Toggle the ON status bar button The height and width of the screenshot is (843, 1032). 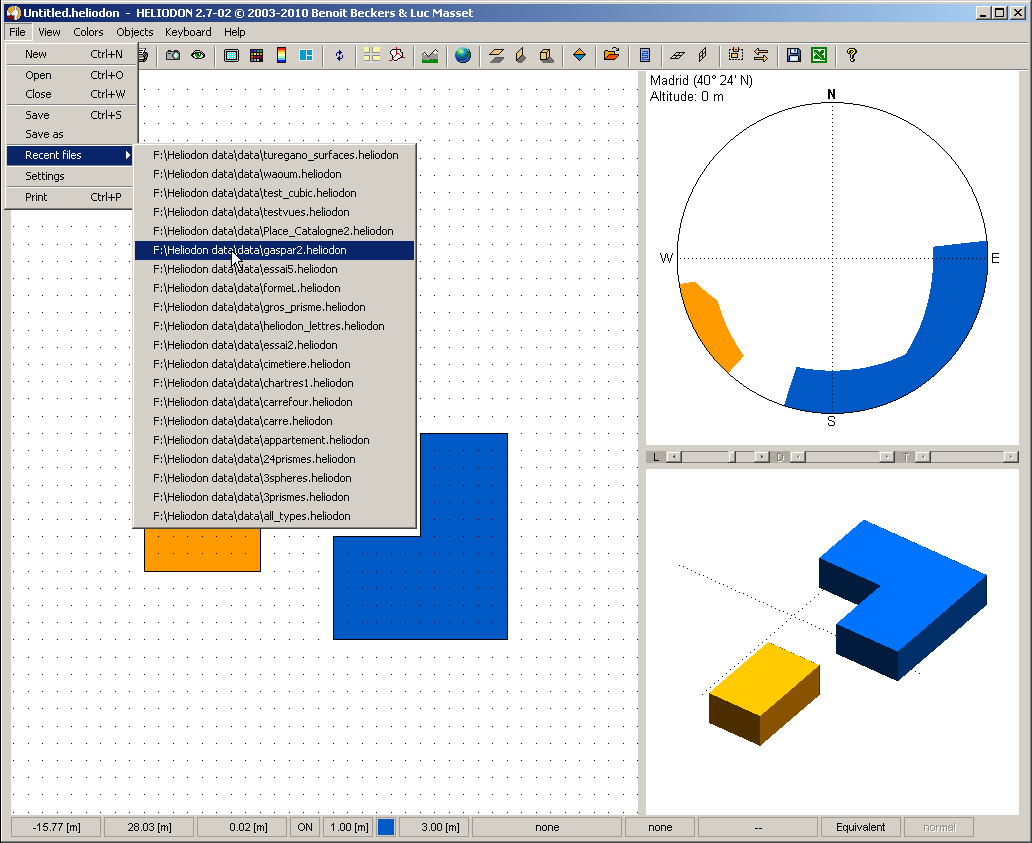tap(305, 827)
